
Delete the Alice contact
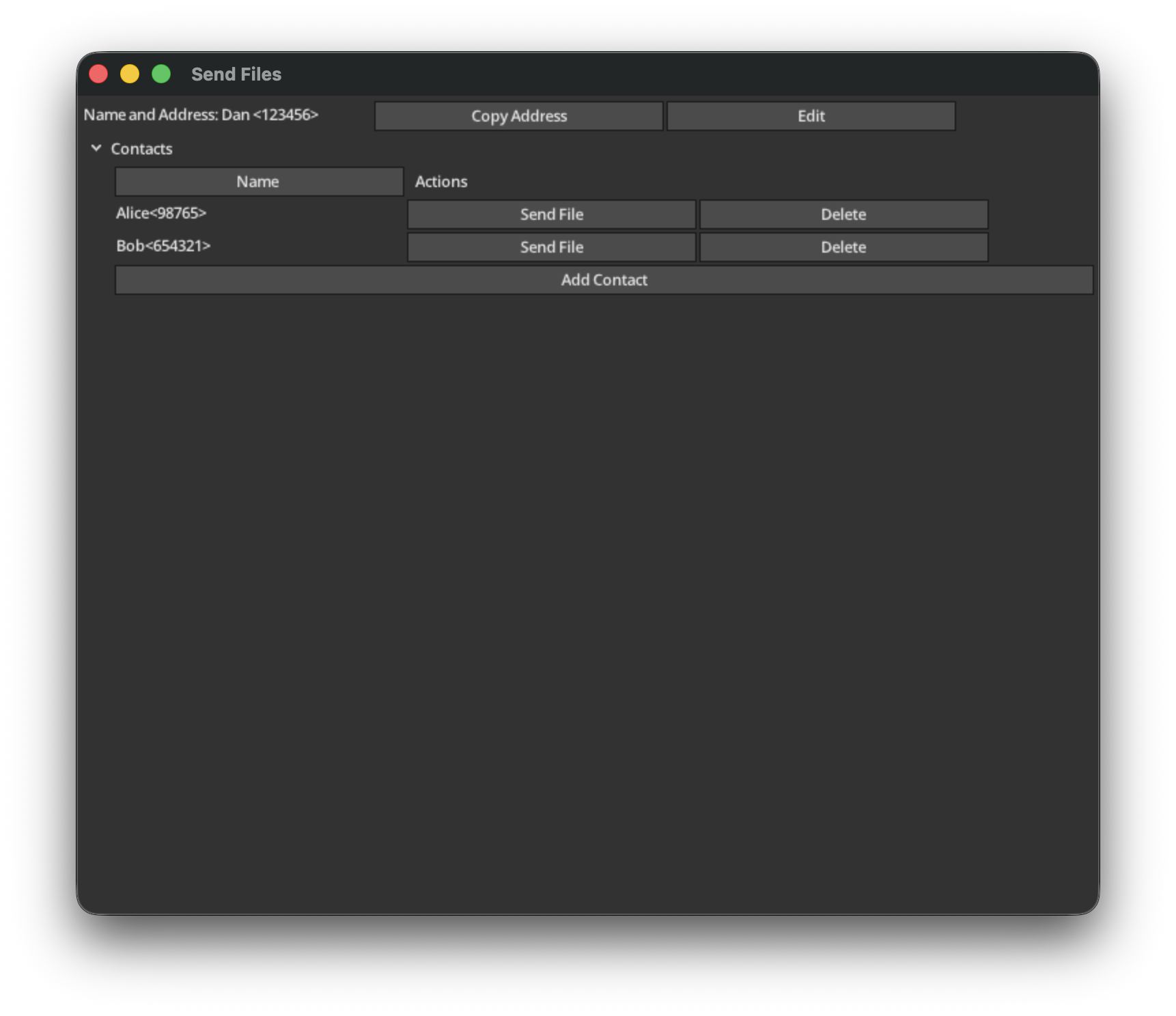pos(843,214)
